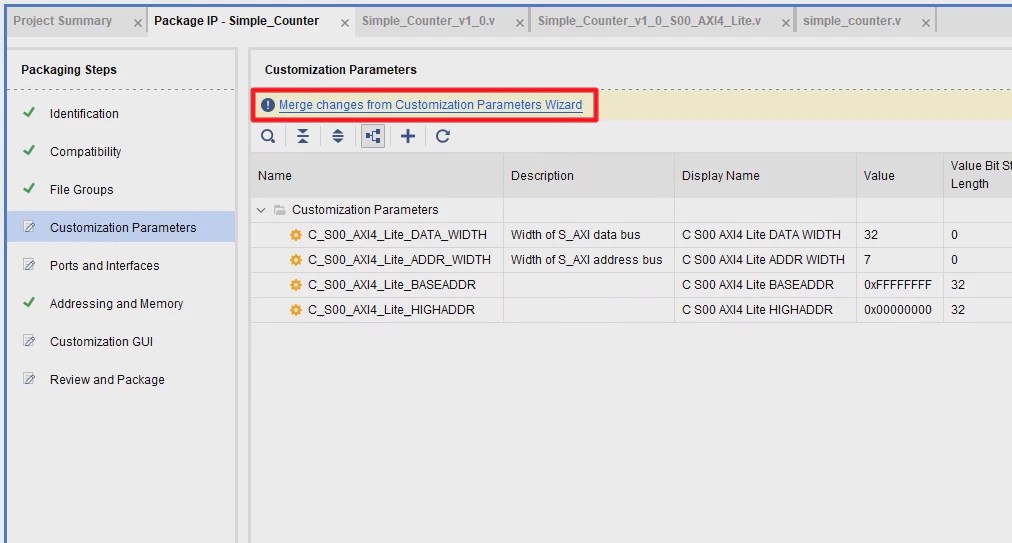Click 'C S00 AXI4 Lite DATA WIDTH' display name
1012x543 pixels.
click(761, 235)
